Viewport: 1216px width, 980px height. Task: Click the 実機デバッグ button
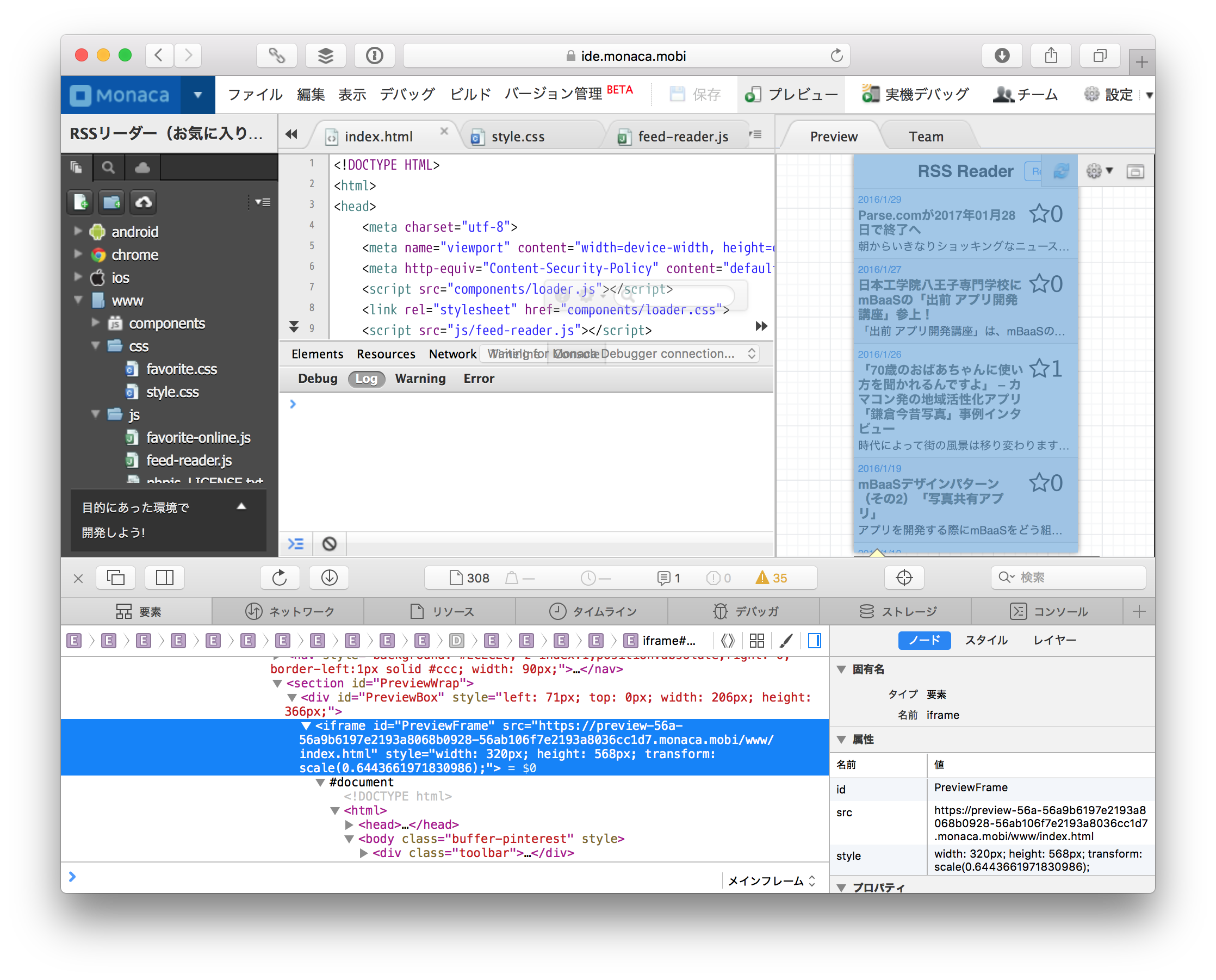[x=916, y=94]
